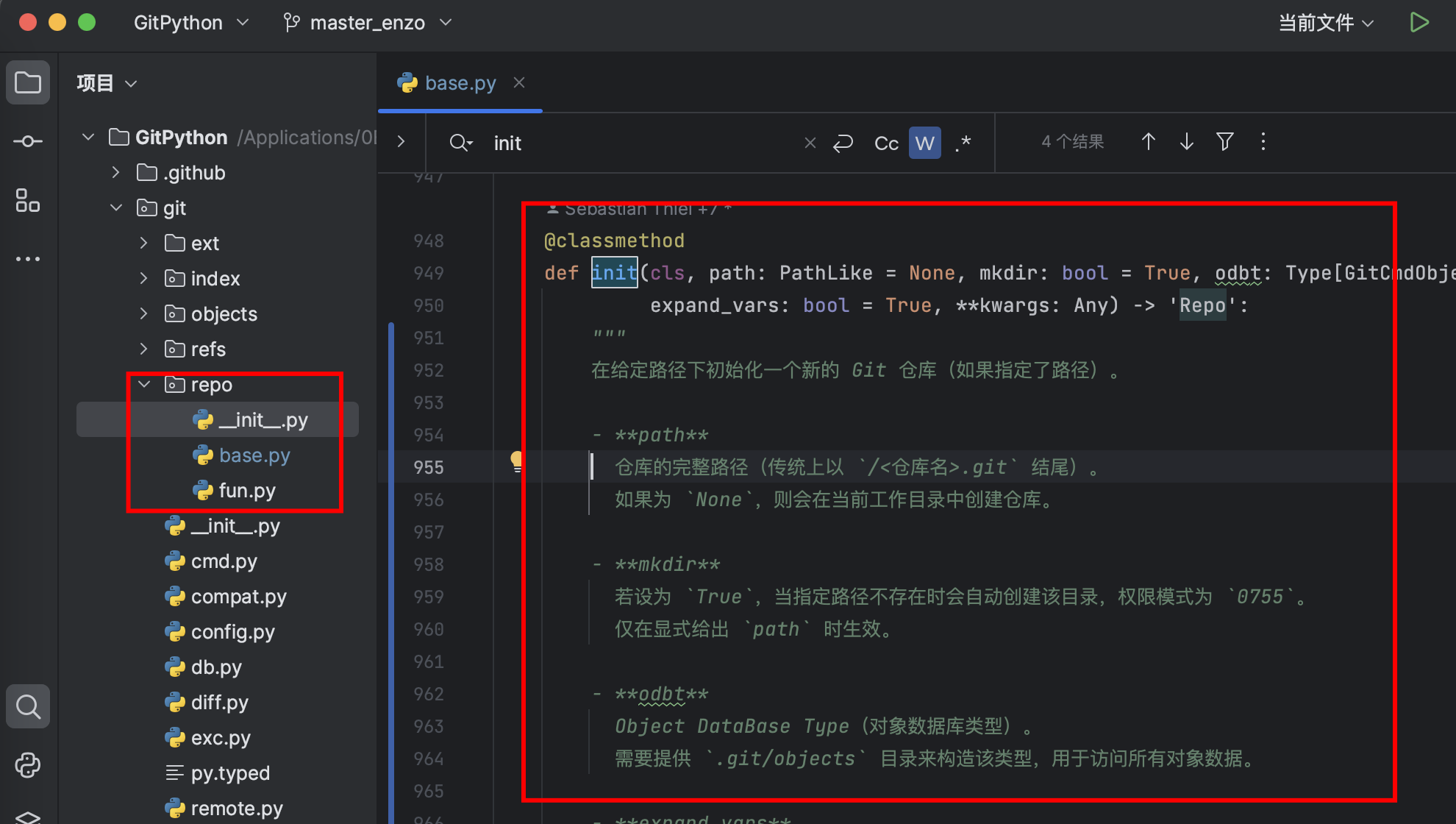Click the 'Repo' return type on line 950
Viewport: 1456px width, 824px height.
click(1202, 305)
